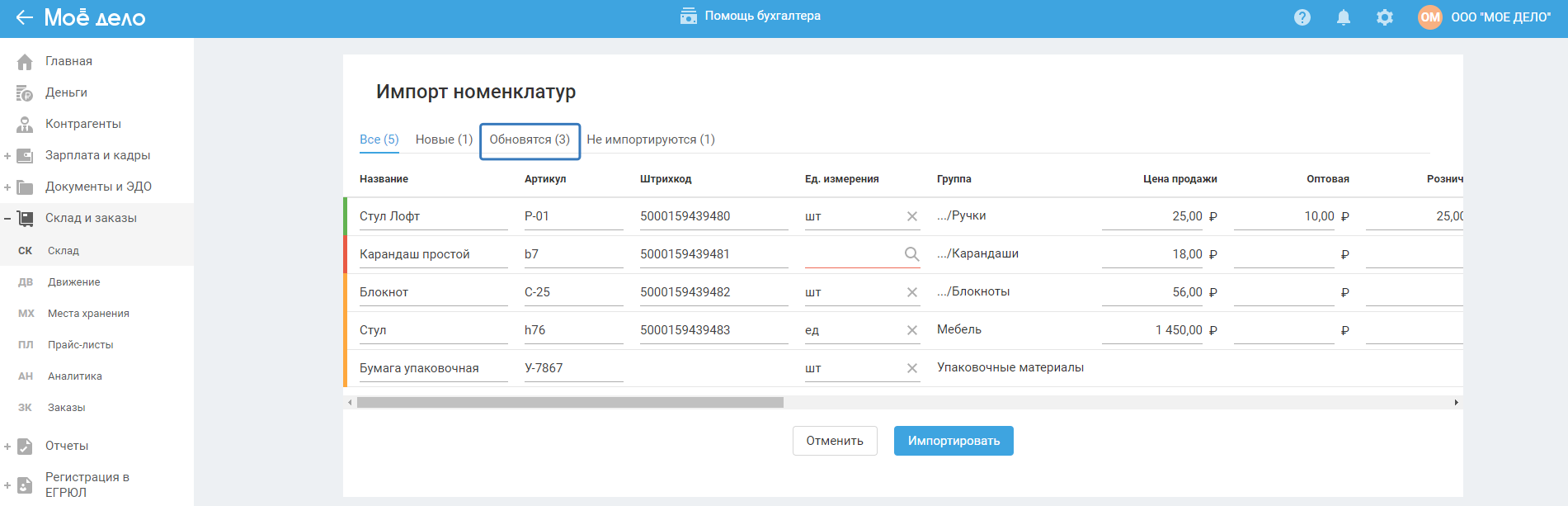Open Помощь бухгалтера from the header
1568x506 pixels.
pyautogui.click(x=750, y=17)
